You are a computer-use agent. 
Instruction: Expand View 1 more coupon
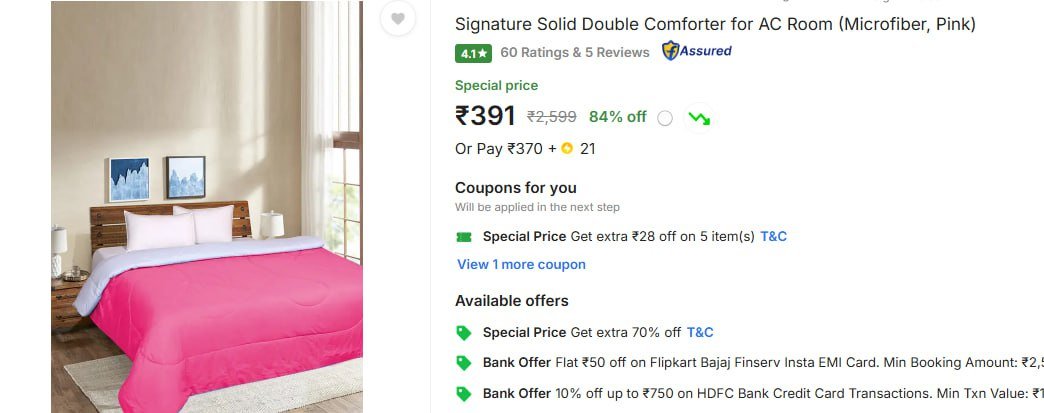coord(521,265)
